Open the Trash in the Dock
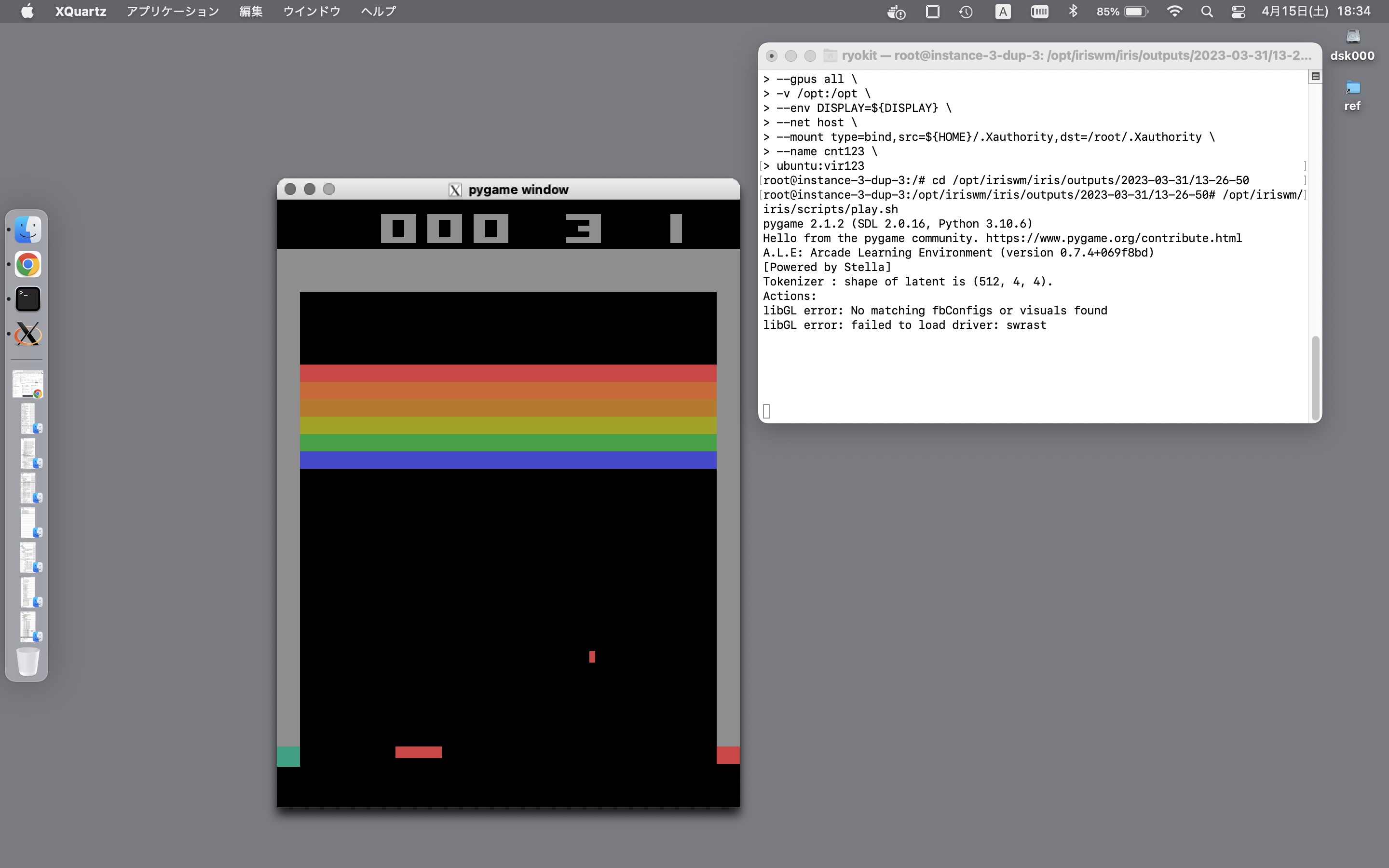 tap(27, 661)
